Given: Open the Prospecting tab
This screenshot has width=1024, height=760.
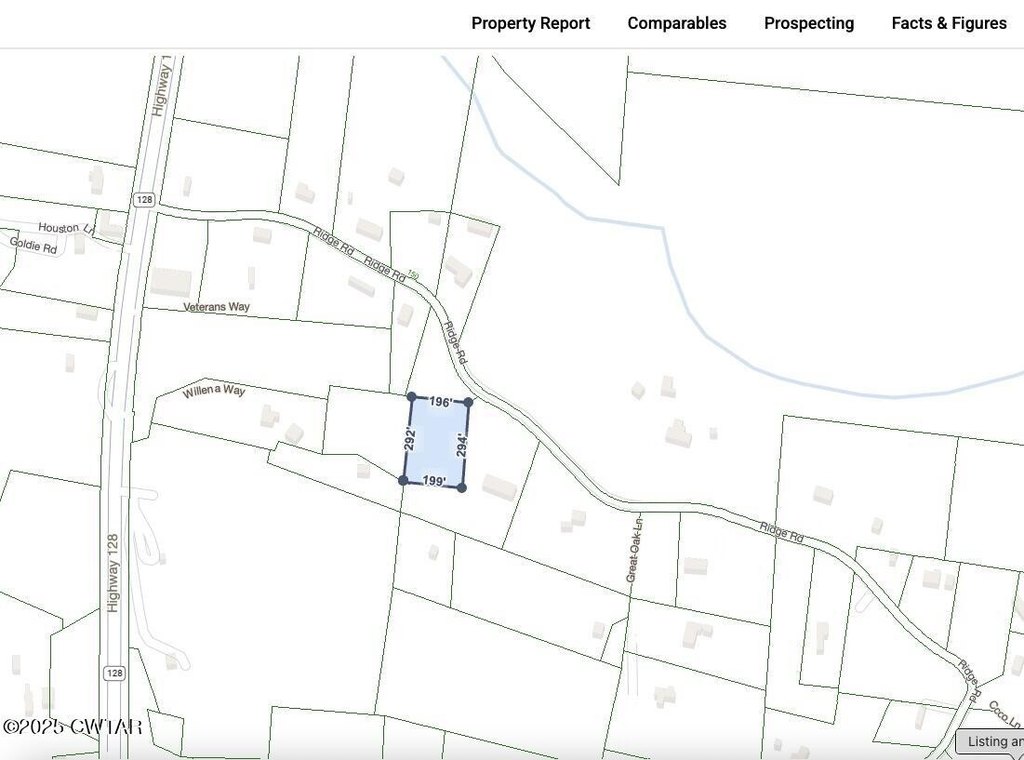Looking at the screenshot, I should [x=808, y=23].
